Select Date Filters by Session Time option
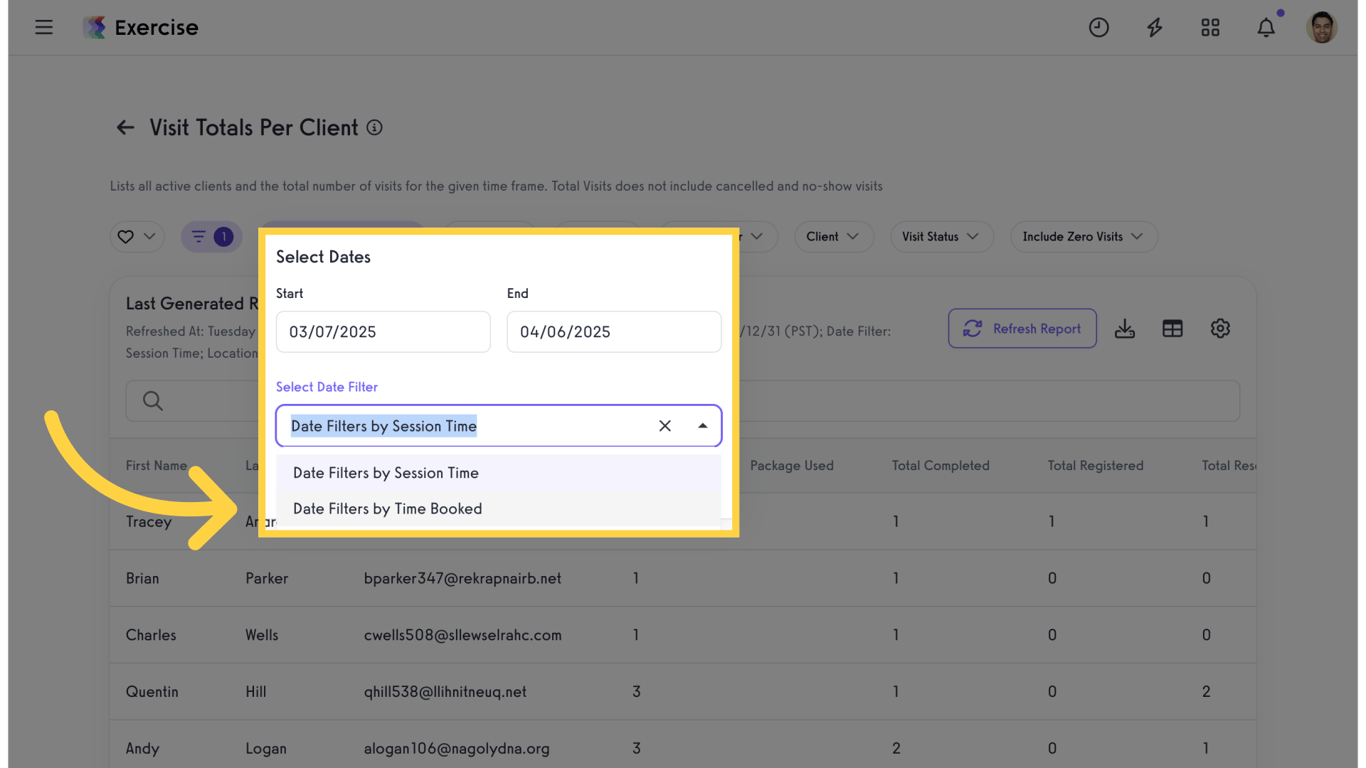Image resolution: width=1366 pixels, height=768 pixels. 386,473
